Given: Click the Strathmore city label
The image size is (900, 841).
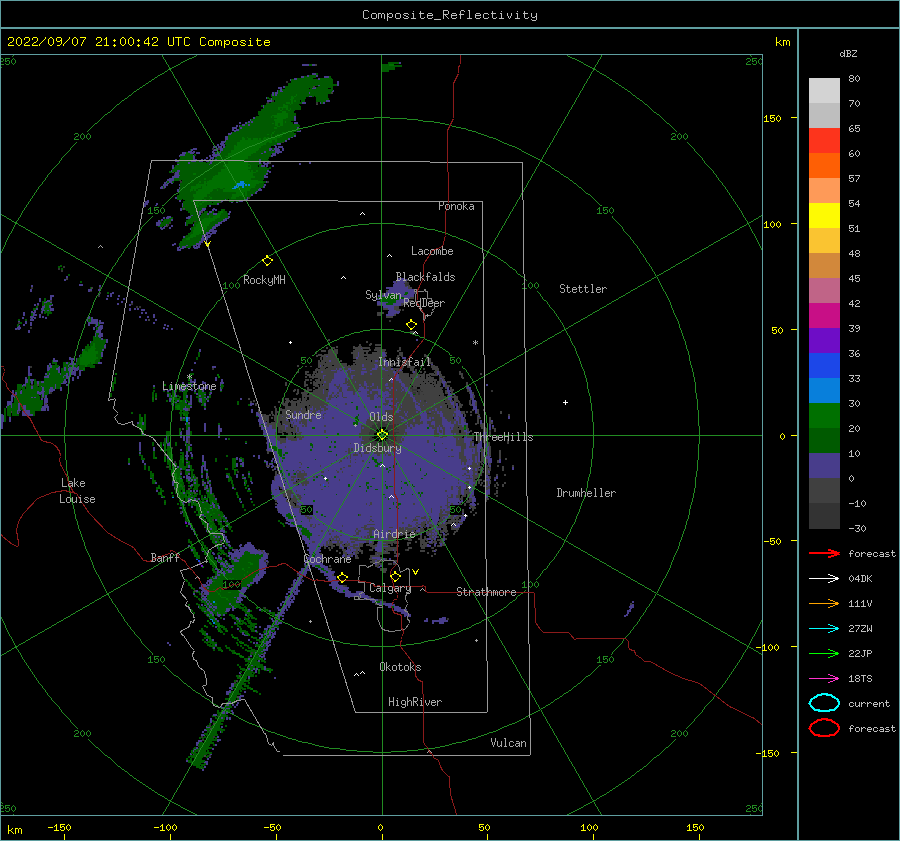Looking at the screenshot, I should pos(486,592).
